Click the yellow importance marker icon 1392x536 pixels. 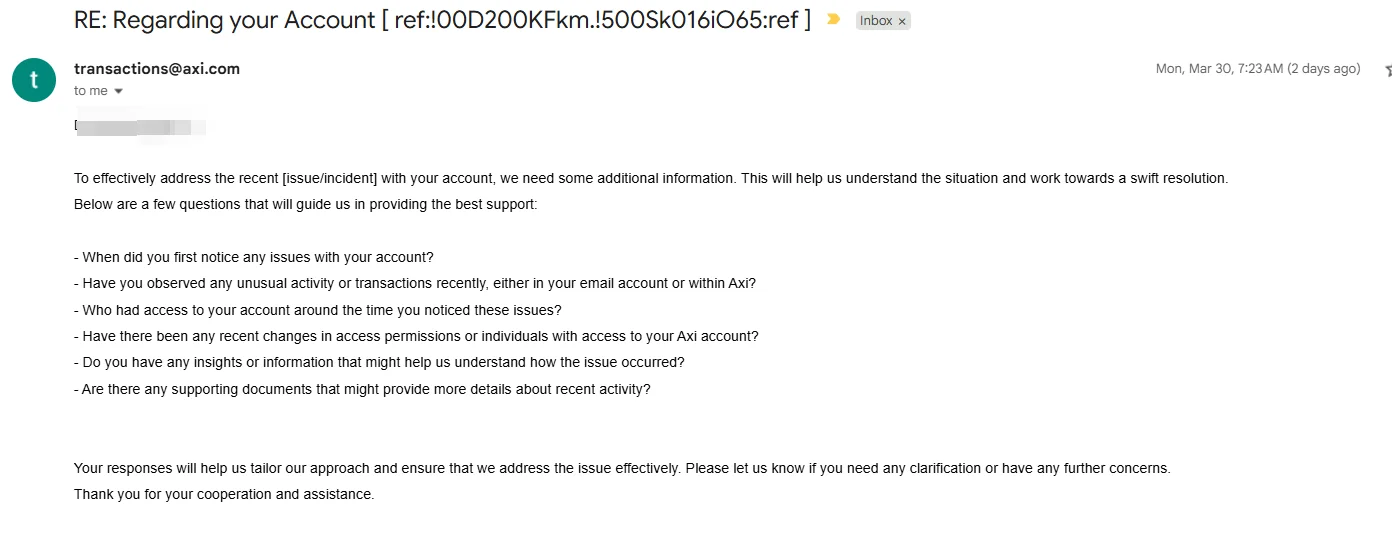834,19
